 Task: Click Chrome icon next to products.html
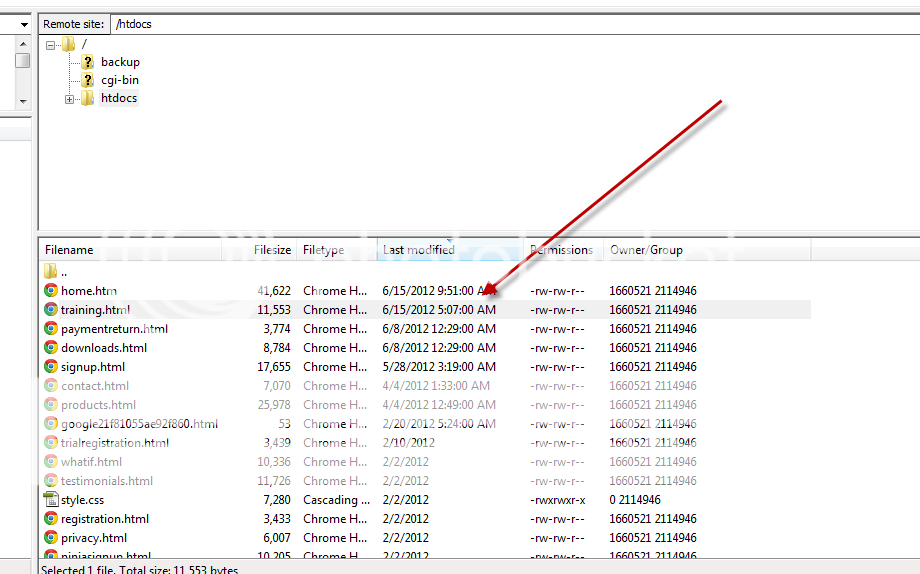[51, 404]
